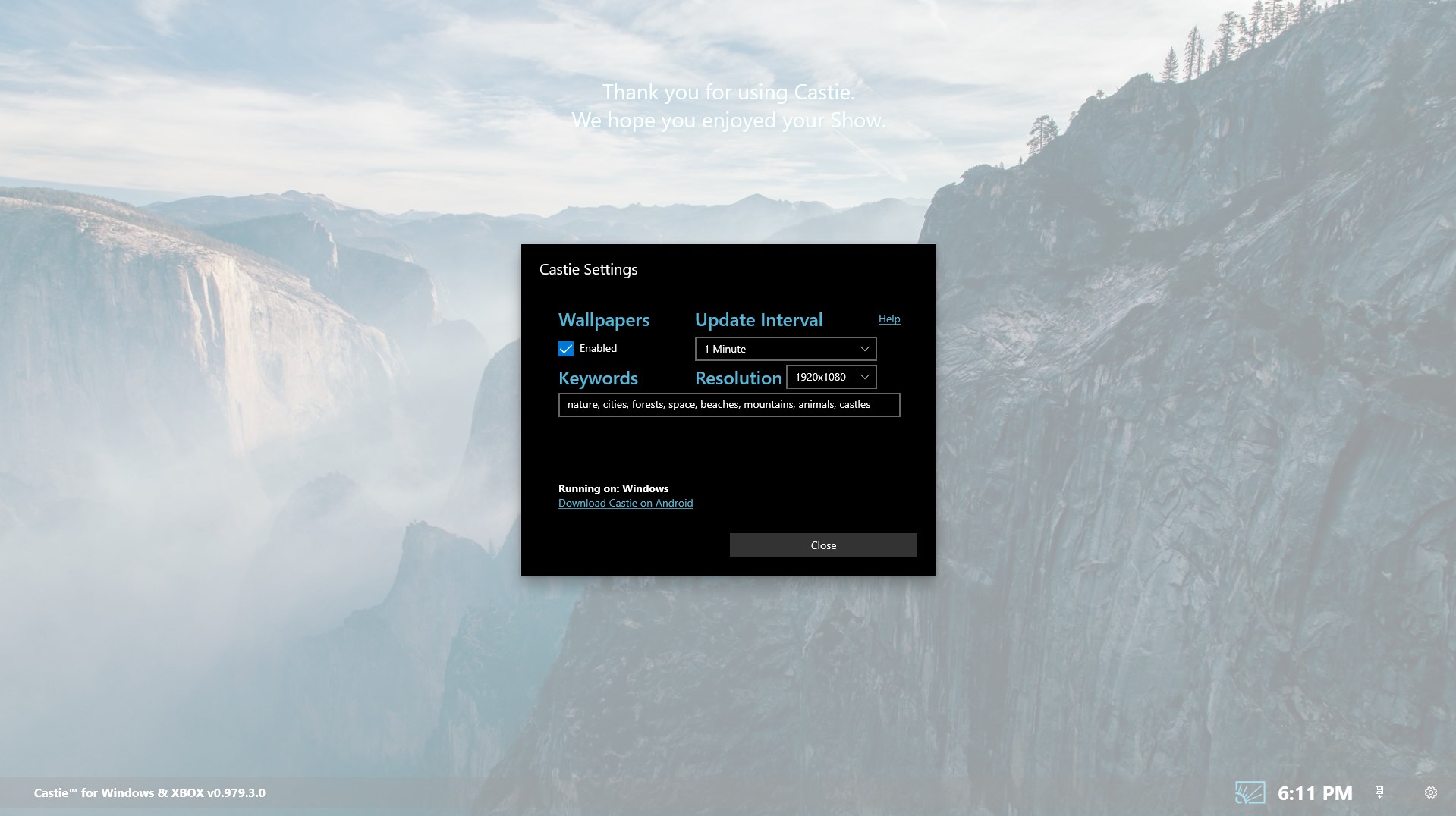Click the 6:11 PM clock display
This screenshot has height=816, width=1456.
pos(1315,793)
